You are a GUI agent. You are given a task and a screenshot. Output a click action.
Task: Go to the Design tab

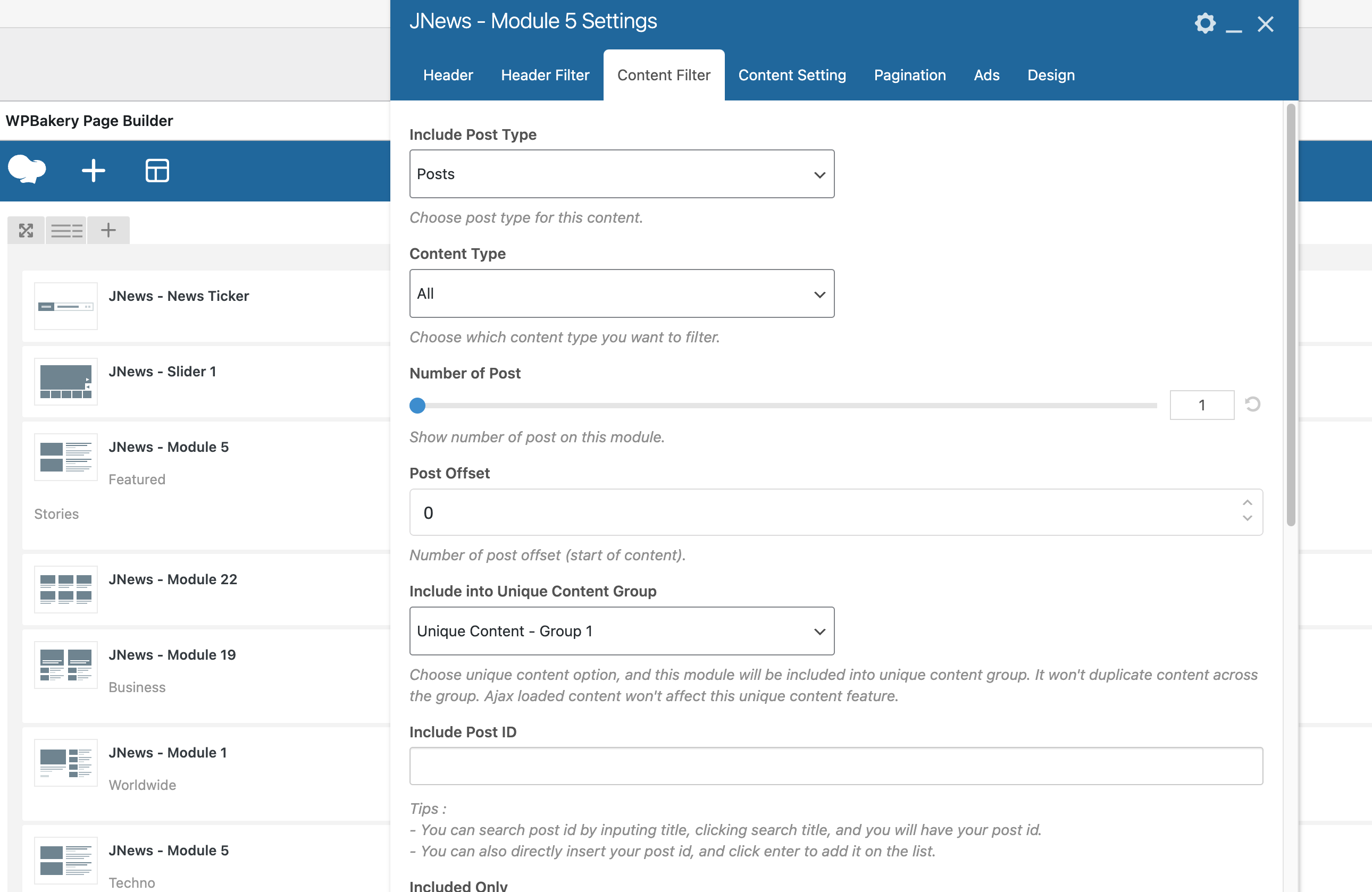[1051, 75]
